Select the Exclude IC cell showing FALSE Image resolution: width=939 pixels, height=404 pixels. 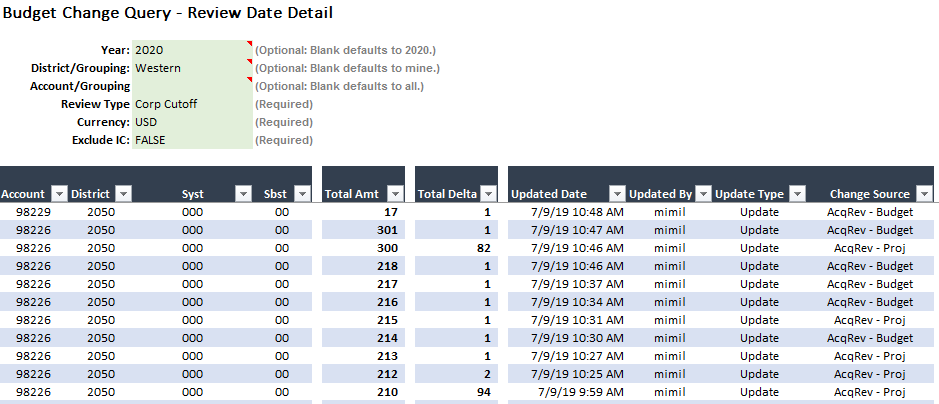click(192, 140)
